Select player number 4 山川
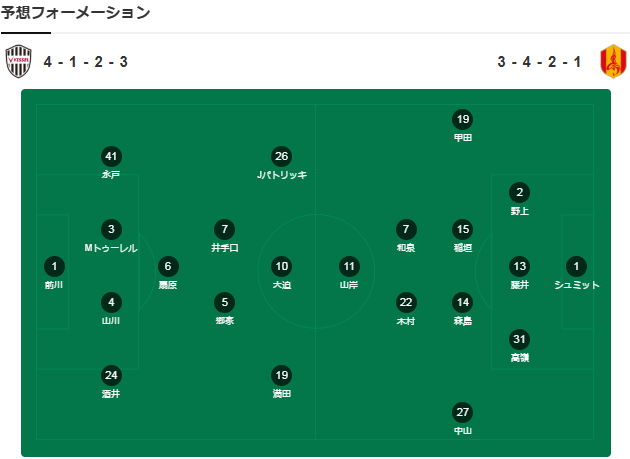The width and height of the screenshot is (630, 459). pyautogui.click(x=112, y=302)
